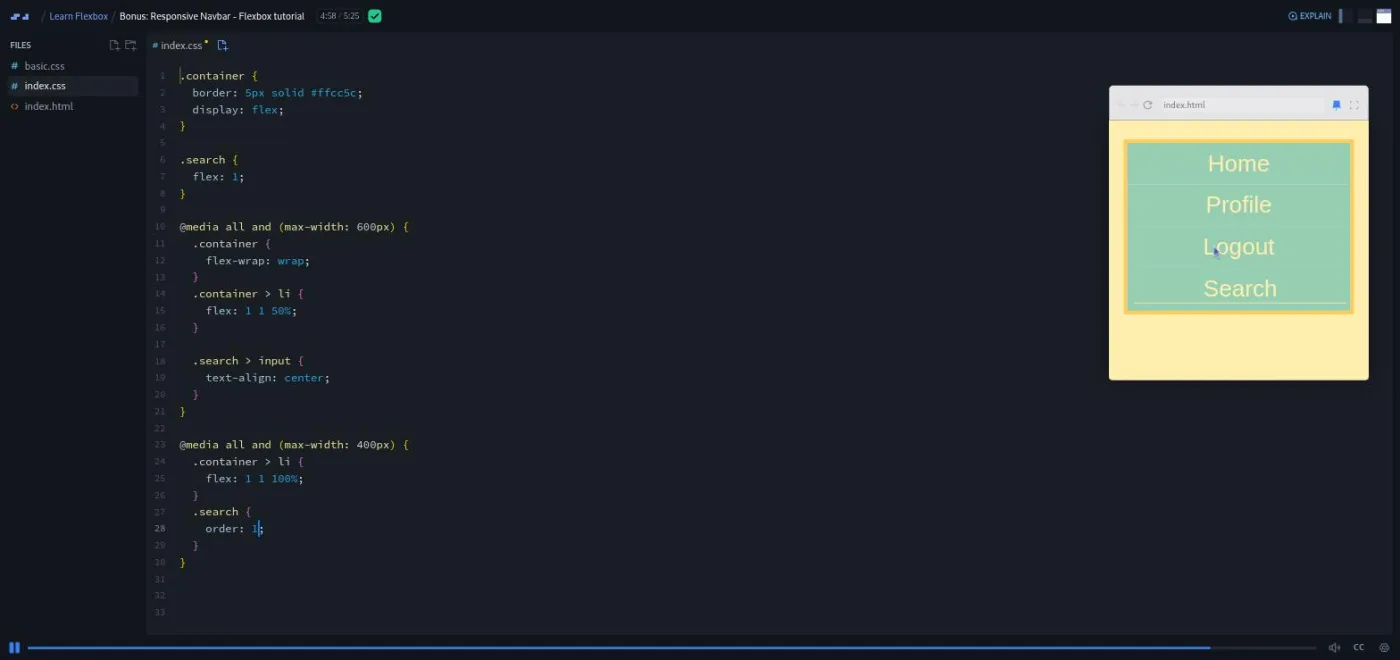This screenshot has width=1400, height=660.
Task: Click '.search {' selector on line 27
Action: click(222, 512)
